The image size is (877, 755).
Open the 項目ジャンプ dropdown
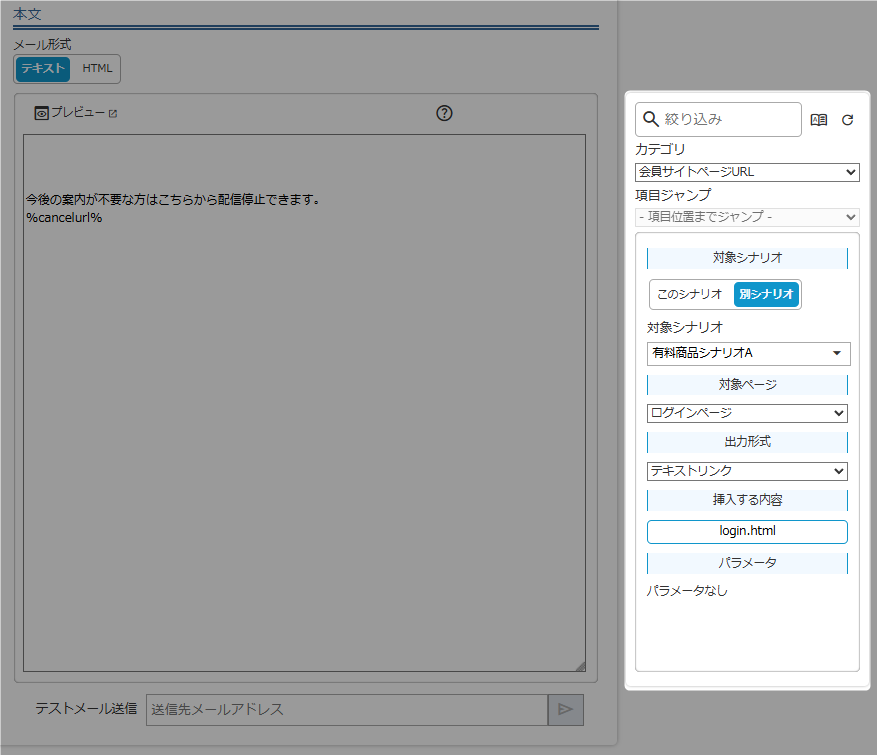[x=748, y=216]
